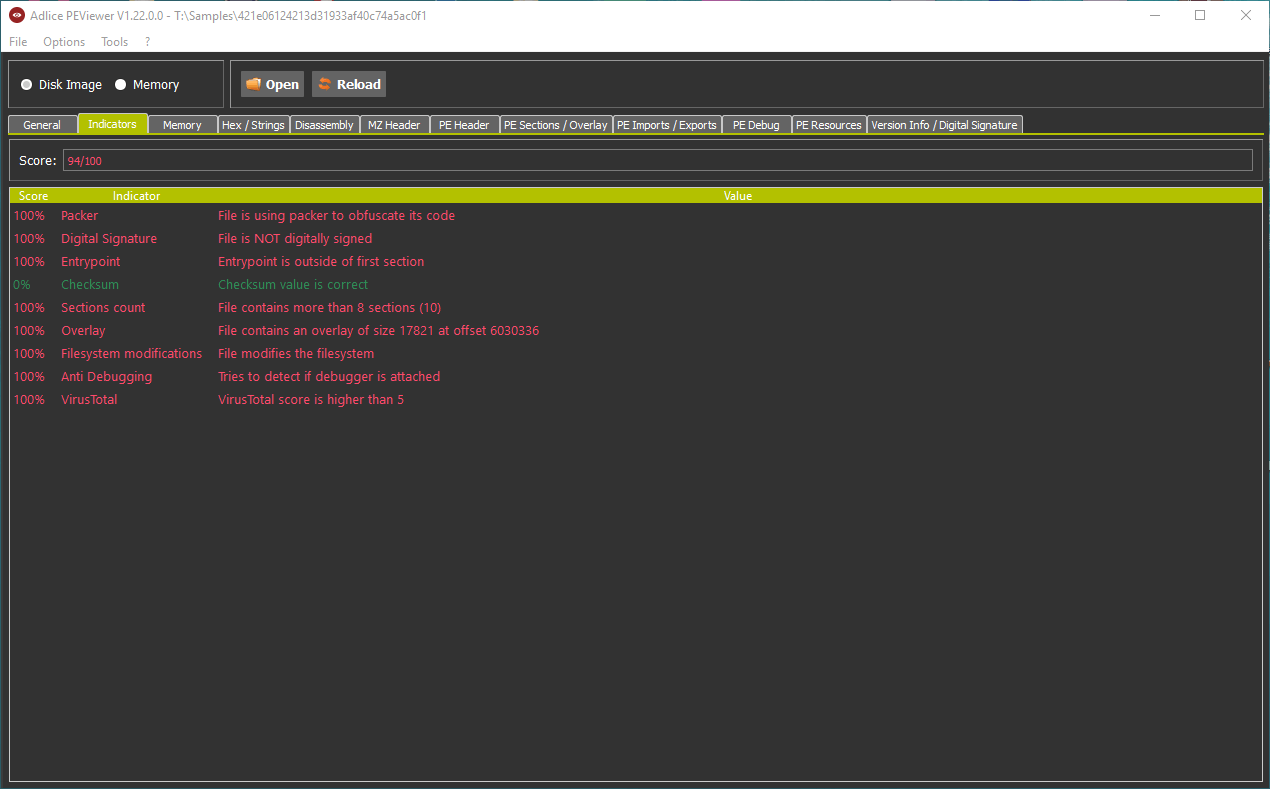Switch to the Hex / Strings tab

click(x=254, y=125)
